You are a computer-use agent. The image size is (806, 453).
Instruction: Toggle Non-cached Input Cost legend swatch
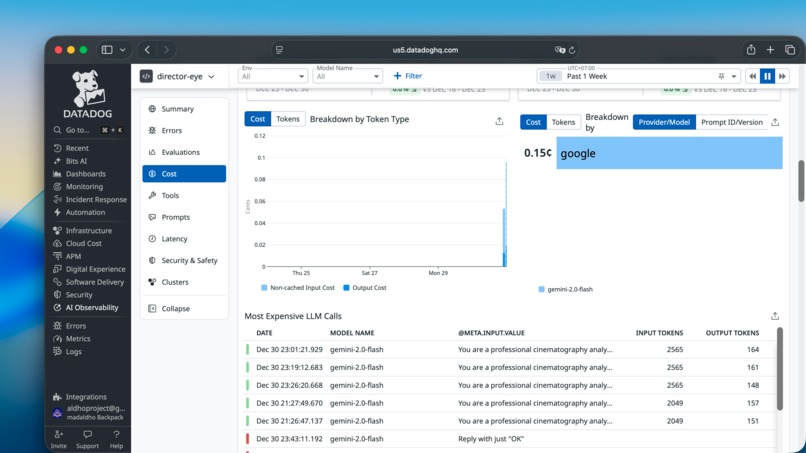264,288
